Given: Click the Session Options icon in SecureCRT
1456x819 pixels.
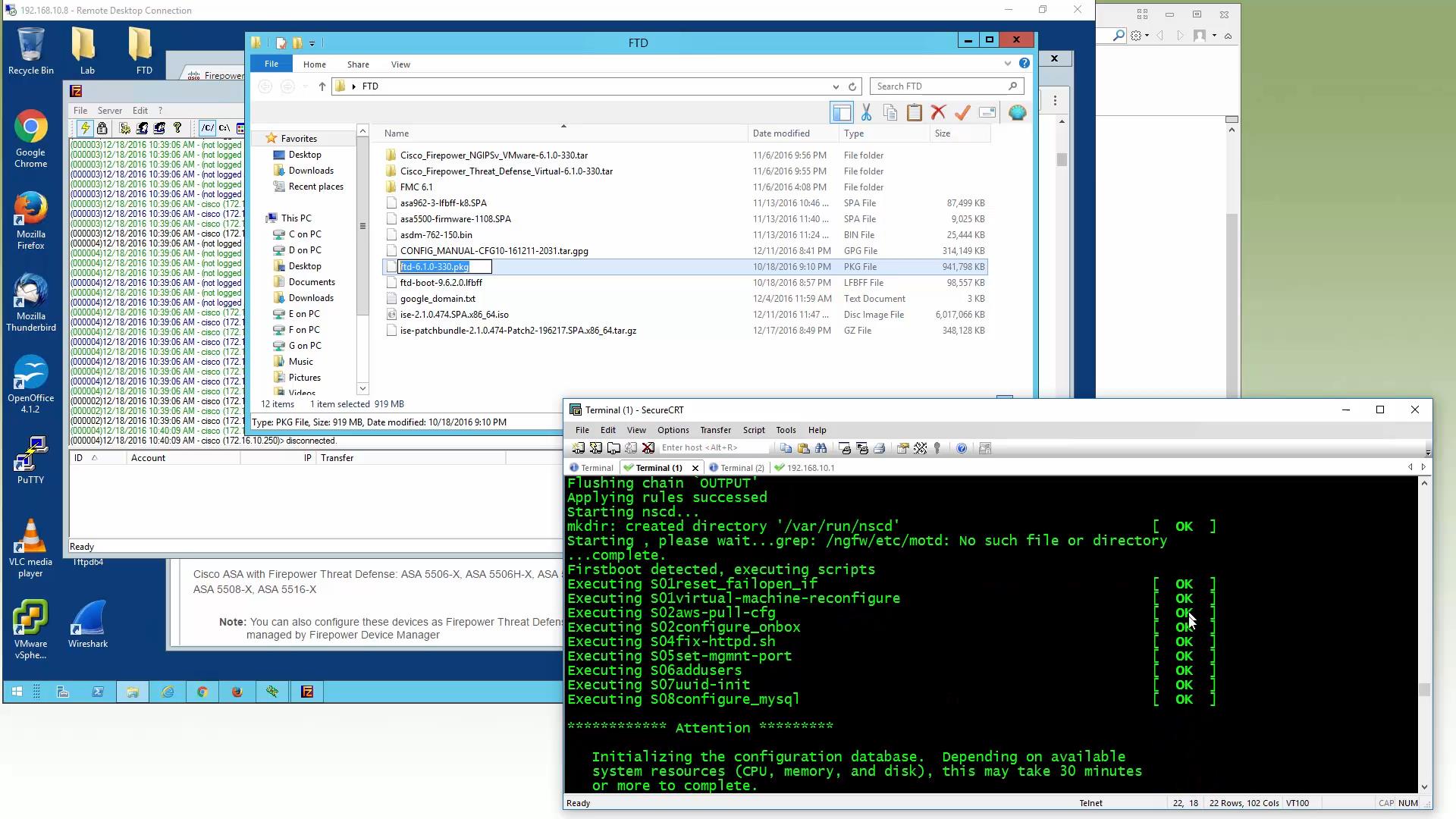Looking at the screenshot, I should coord(902,448).
